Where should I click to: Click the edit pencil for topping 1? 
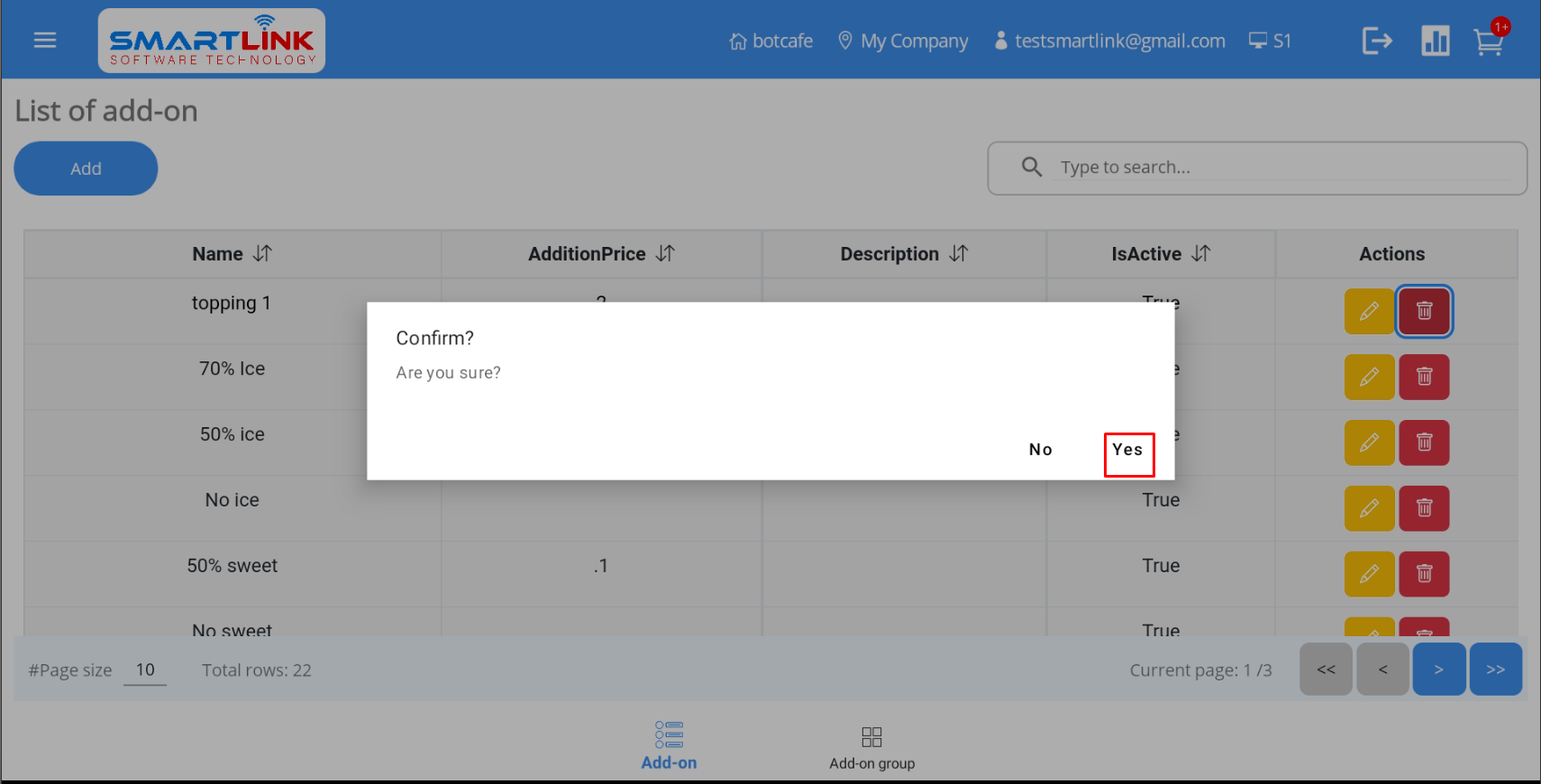coord(1369,311)
